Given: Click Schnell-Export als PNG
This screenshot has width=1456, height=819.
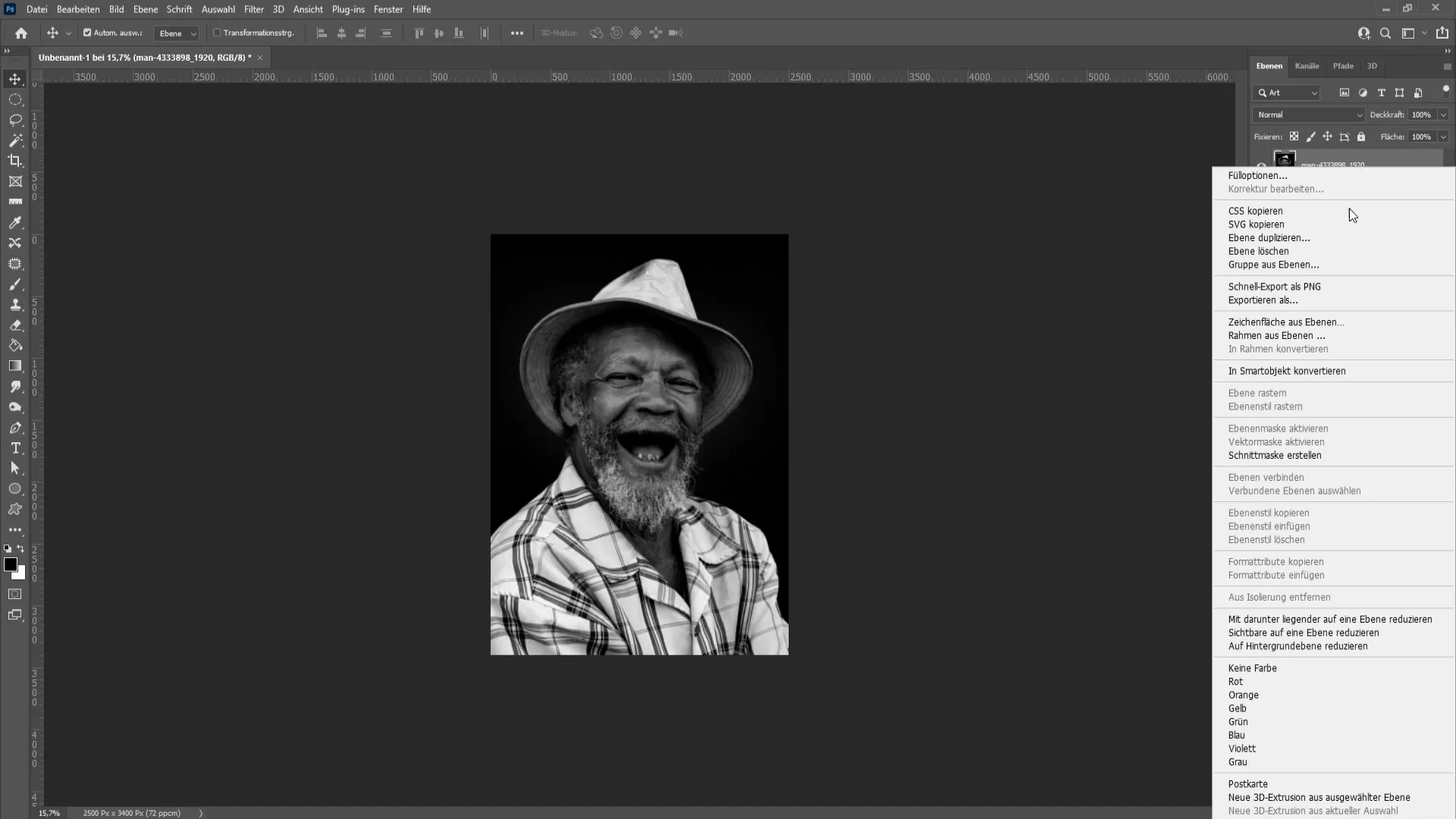Looking at the screenshot, I should [x=1274, y=287].
